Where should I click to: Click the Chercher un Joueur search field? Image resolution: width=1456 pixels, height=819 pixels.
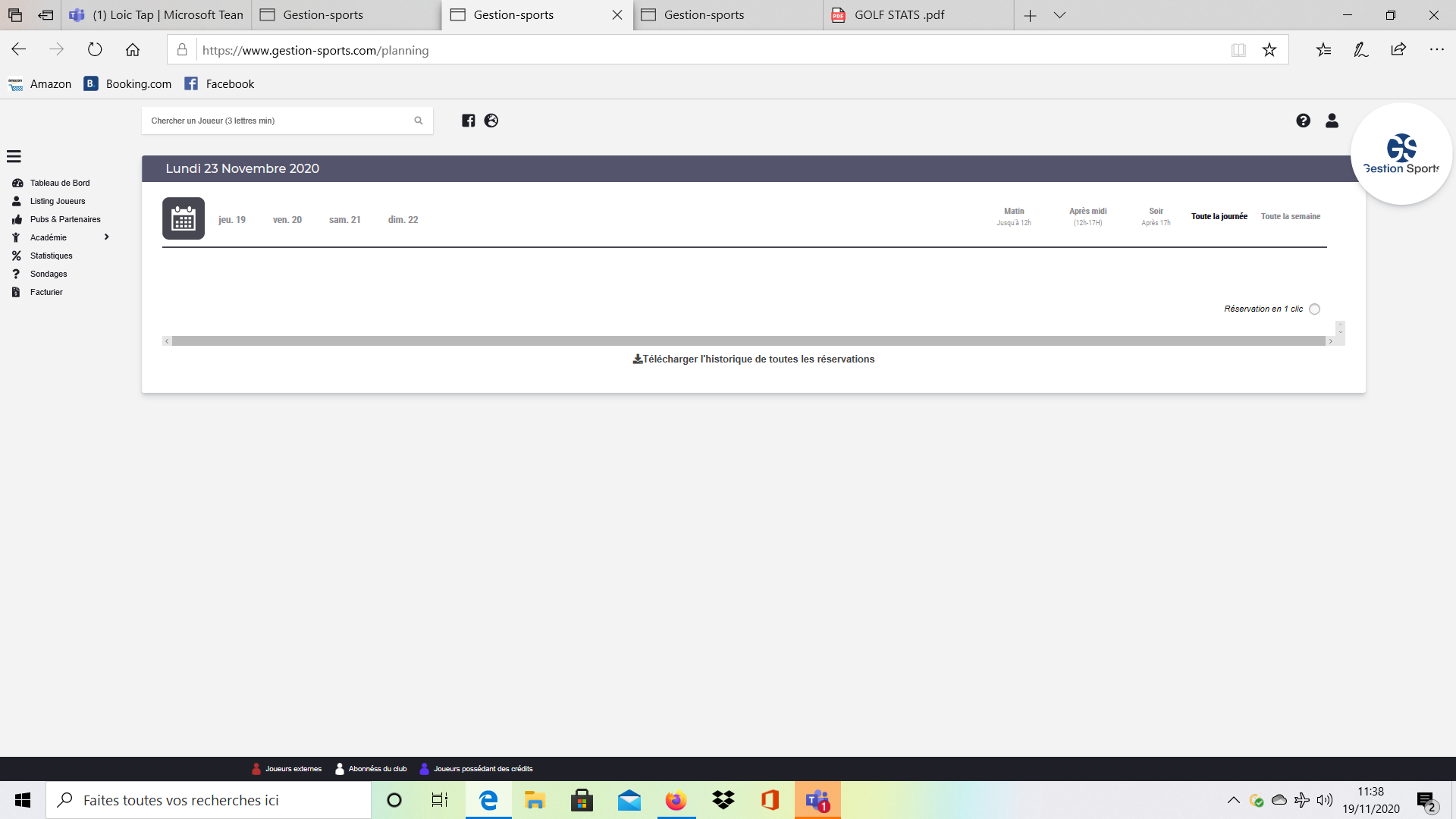[x=277, y=121]
